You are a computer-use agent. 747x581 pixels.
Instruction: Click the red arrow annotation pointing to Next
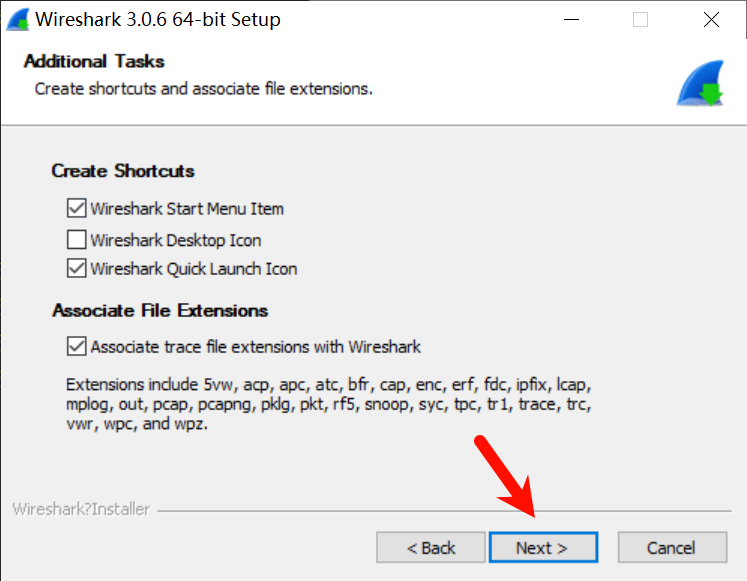pos(506,476)
